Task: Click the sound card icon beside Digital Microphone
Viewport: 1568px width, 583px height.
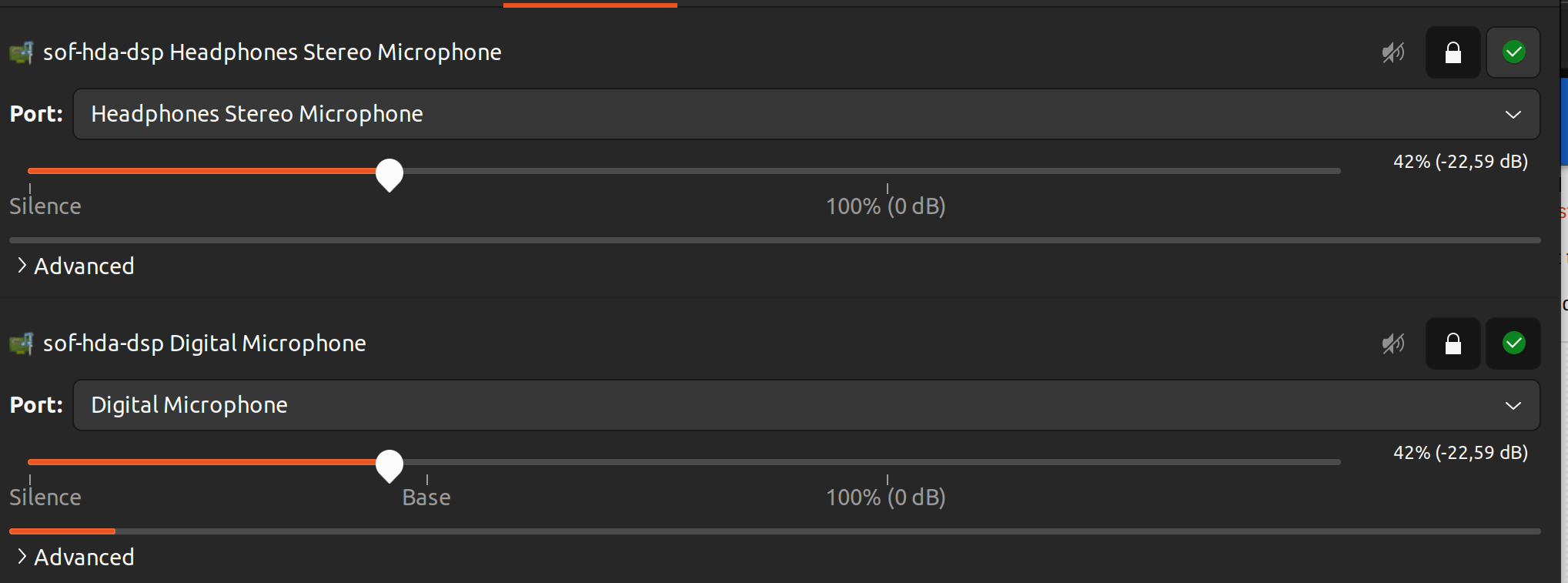Action: tap(21, 343)
